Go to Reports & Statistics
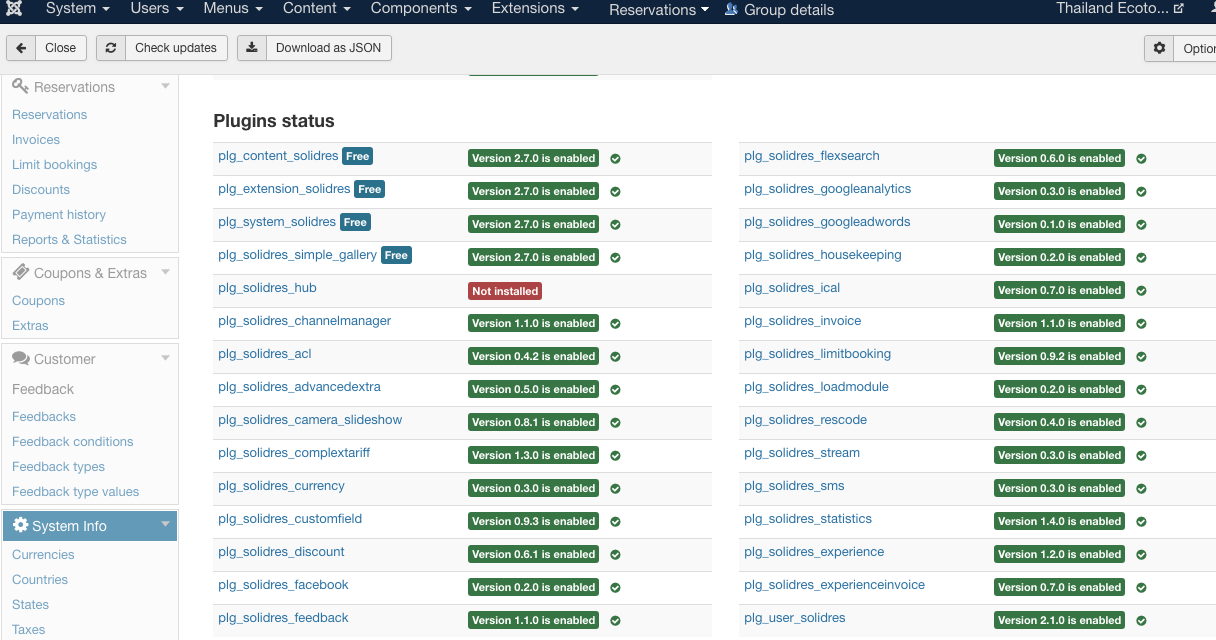Image resolution: width=1216 pixels, height=640 pixels. tap(69, 240)
